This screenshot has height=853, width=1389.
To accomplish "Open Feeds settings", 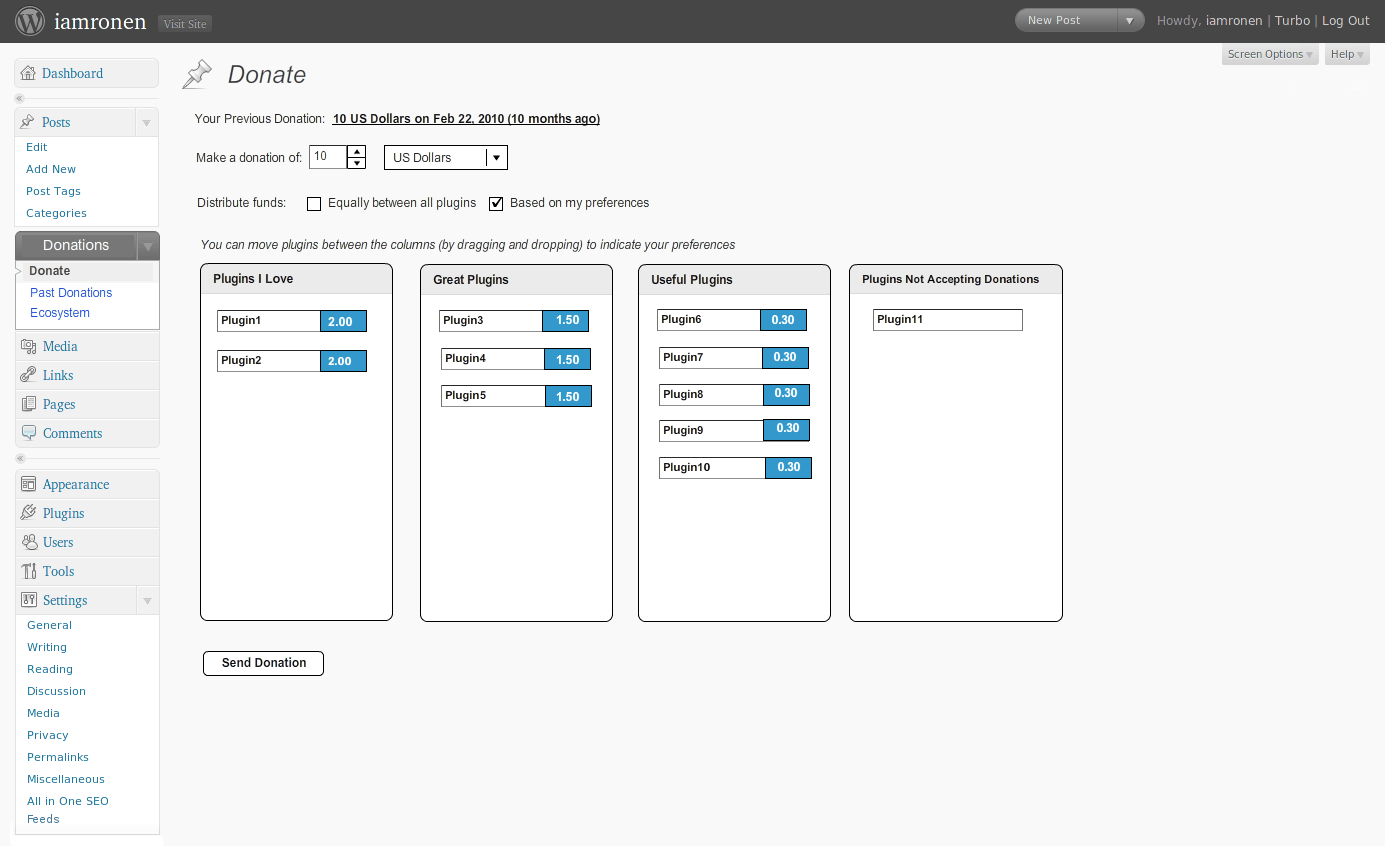I will 43,819.
